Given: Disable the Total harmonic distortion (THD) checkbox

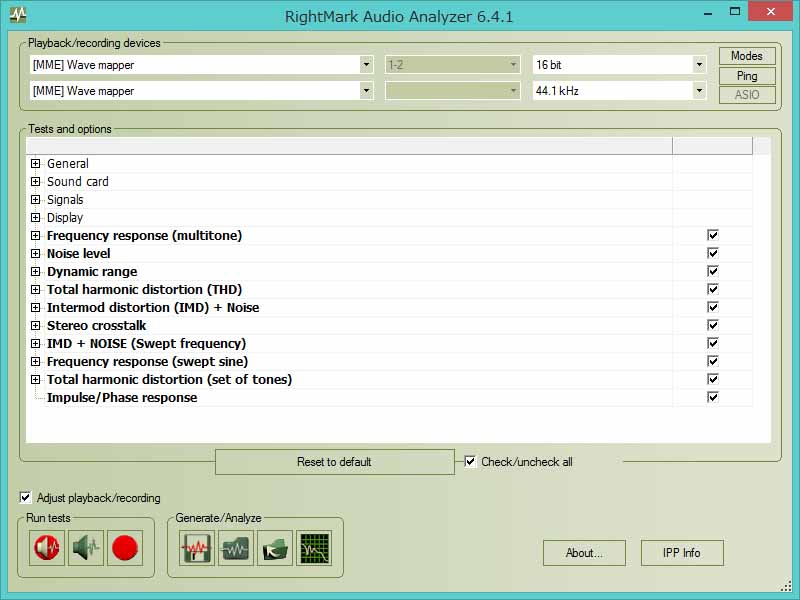Looking at the screenshot, I should coord(713,289).
